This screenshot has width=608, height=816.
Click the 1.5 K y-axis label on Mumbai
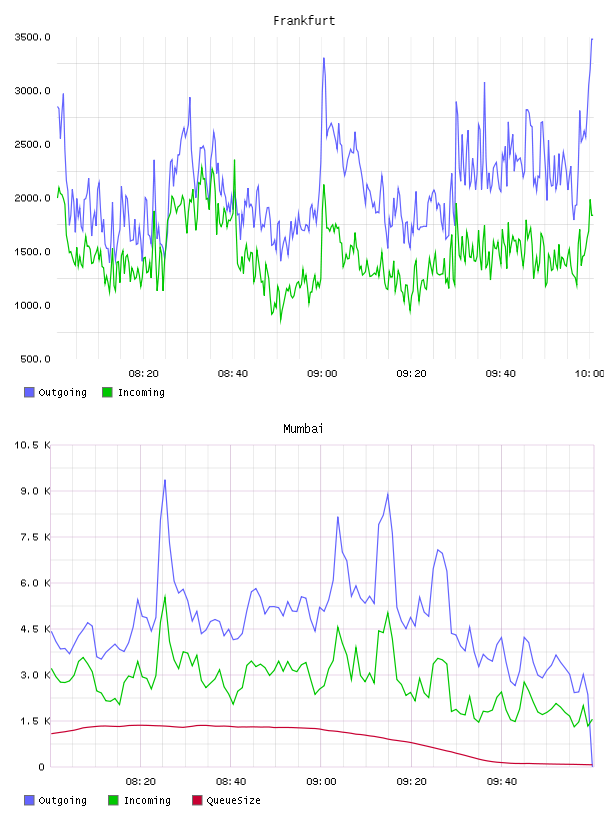[x=35, y=721]
